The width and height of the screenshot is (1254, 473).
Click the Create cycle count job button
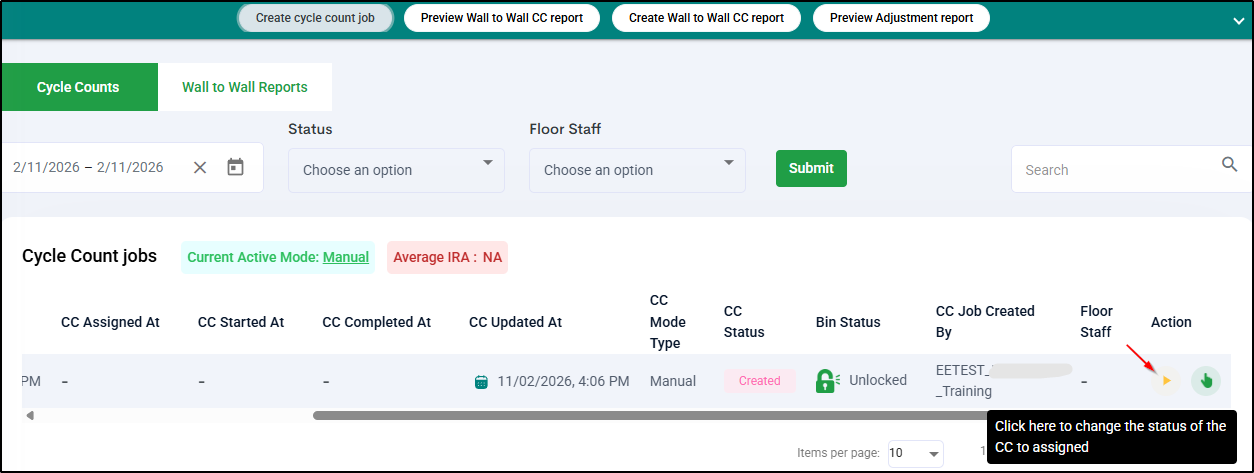[315, 18]
